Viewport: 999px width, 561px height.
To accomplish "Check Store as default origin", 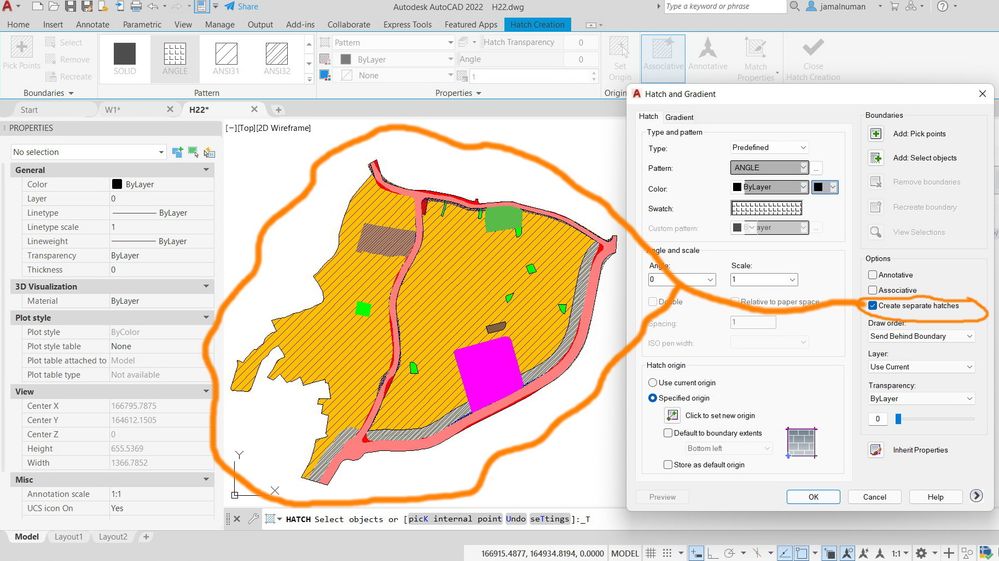I will (x=668, y=465).
